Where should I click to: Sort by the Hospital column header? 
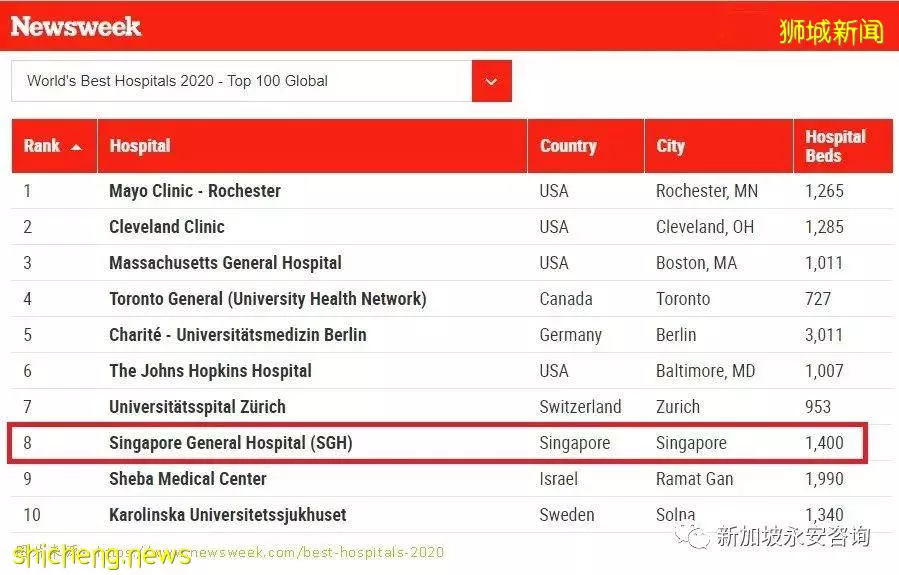tap(312, 146)
